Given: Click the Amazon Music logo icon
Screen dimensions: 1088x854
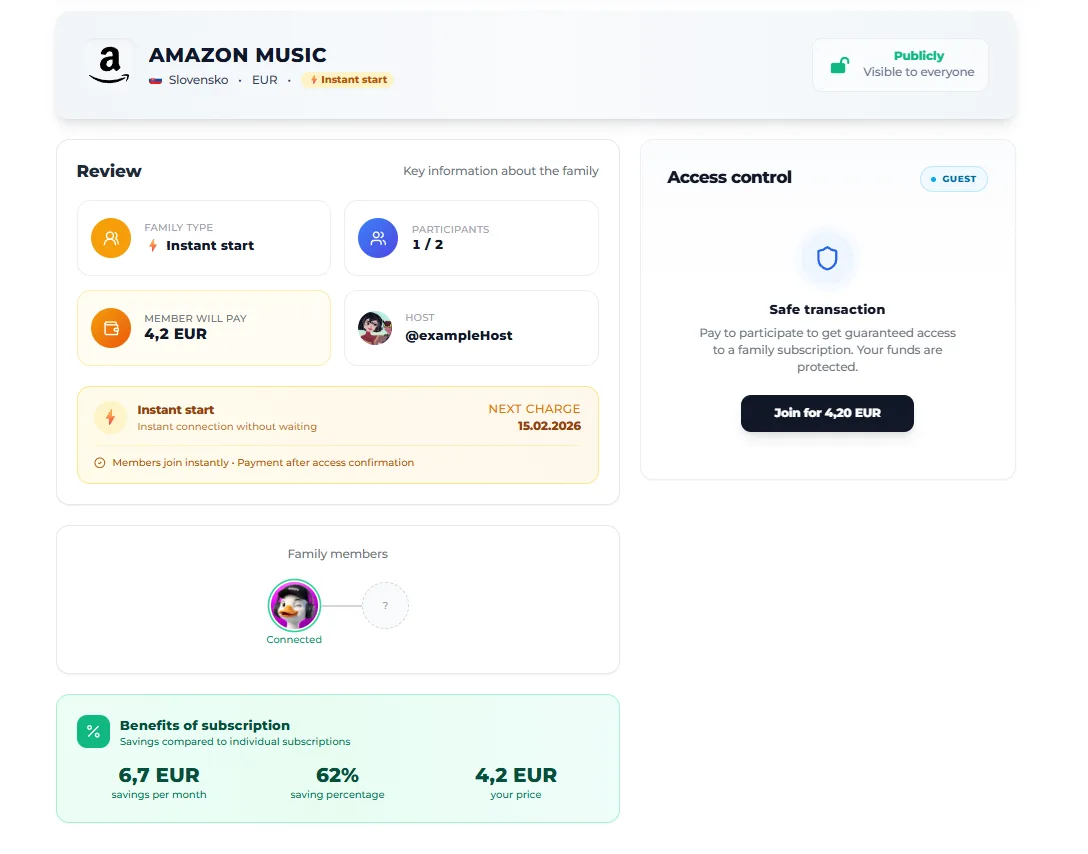Looking at the screenshot, I should point(109,64).
